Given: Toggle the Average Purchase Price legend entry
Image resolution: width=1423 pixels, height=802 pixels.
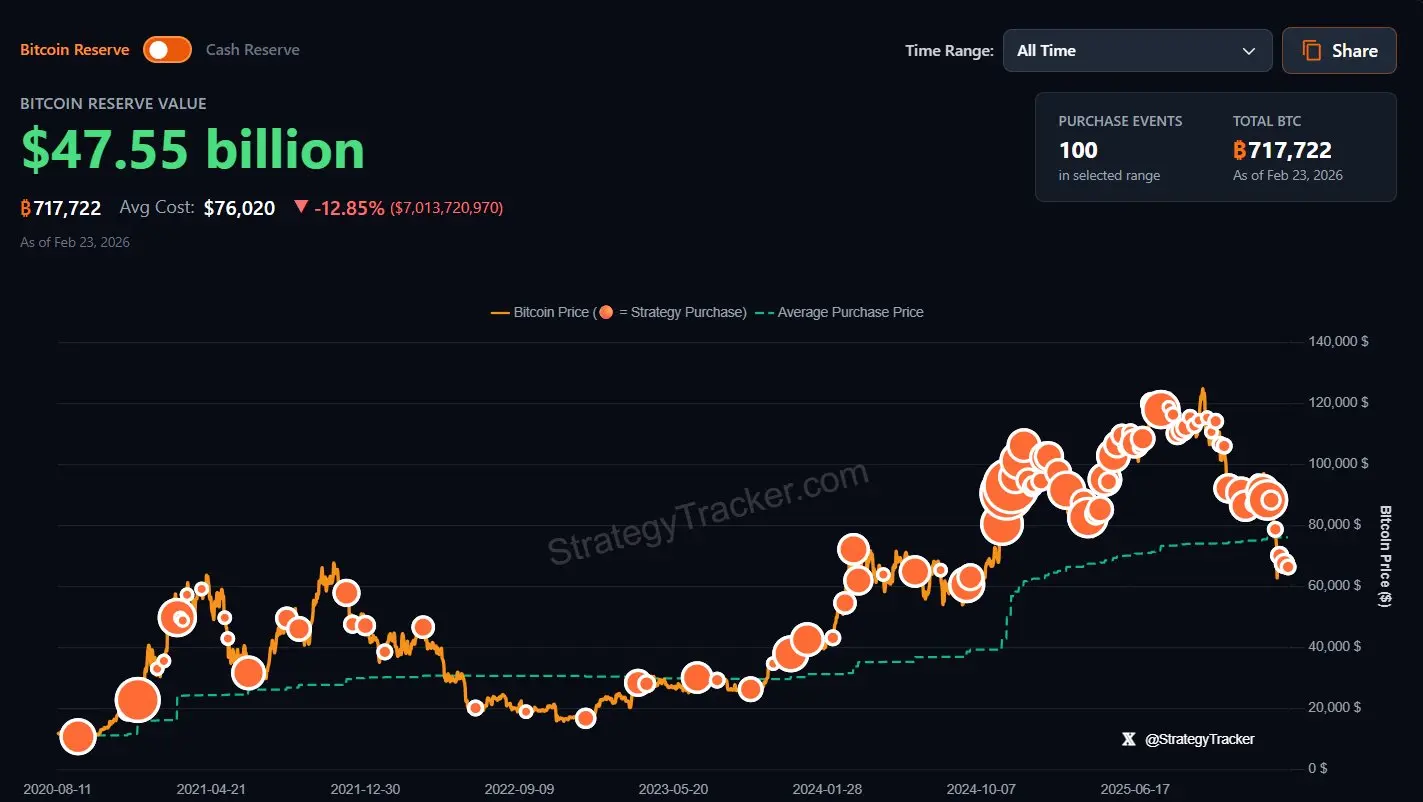Looking at the screenshot, I should [839, 312].
